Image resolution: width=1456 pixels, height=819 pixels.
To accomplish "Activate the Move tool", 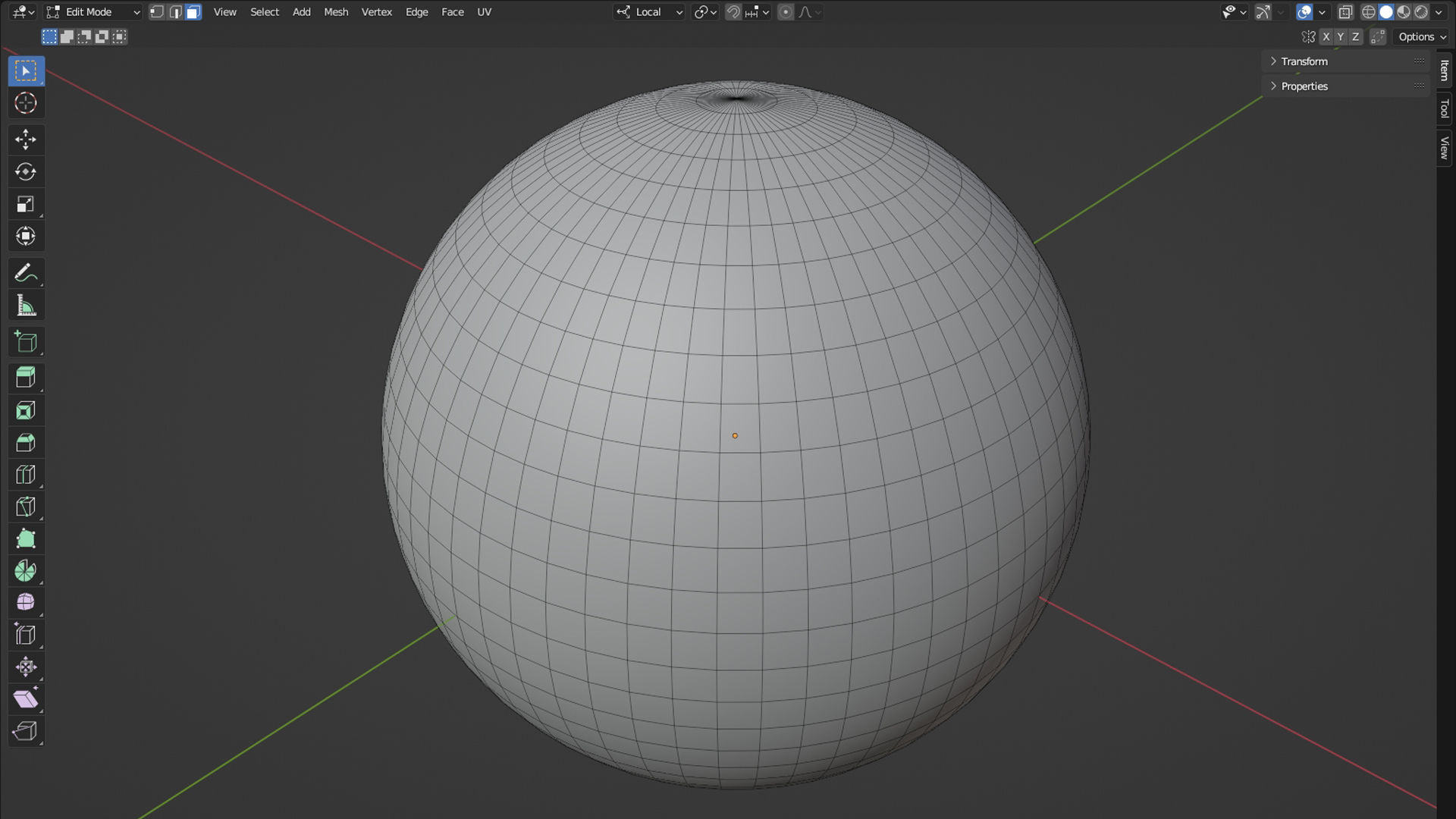I will (x=26, y=140).
